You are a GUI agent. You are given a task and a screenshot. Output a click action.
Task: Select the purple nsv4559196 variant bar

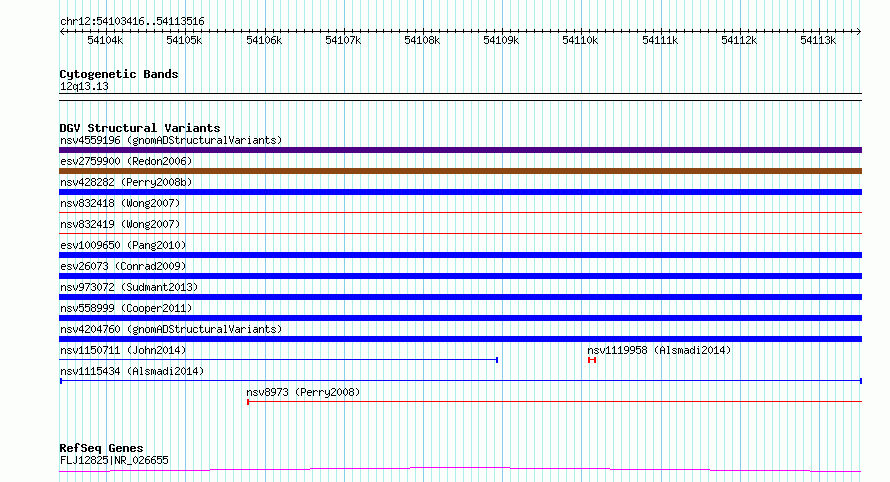[460, 150]
